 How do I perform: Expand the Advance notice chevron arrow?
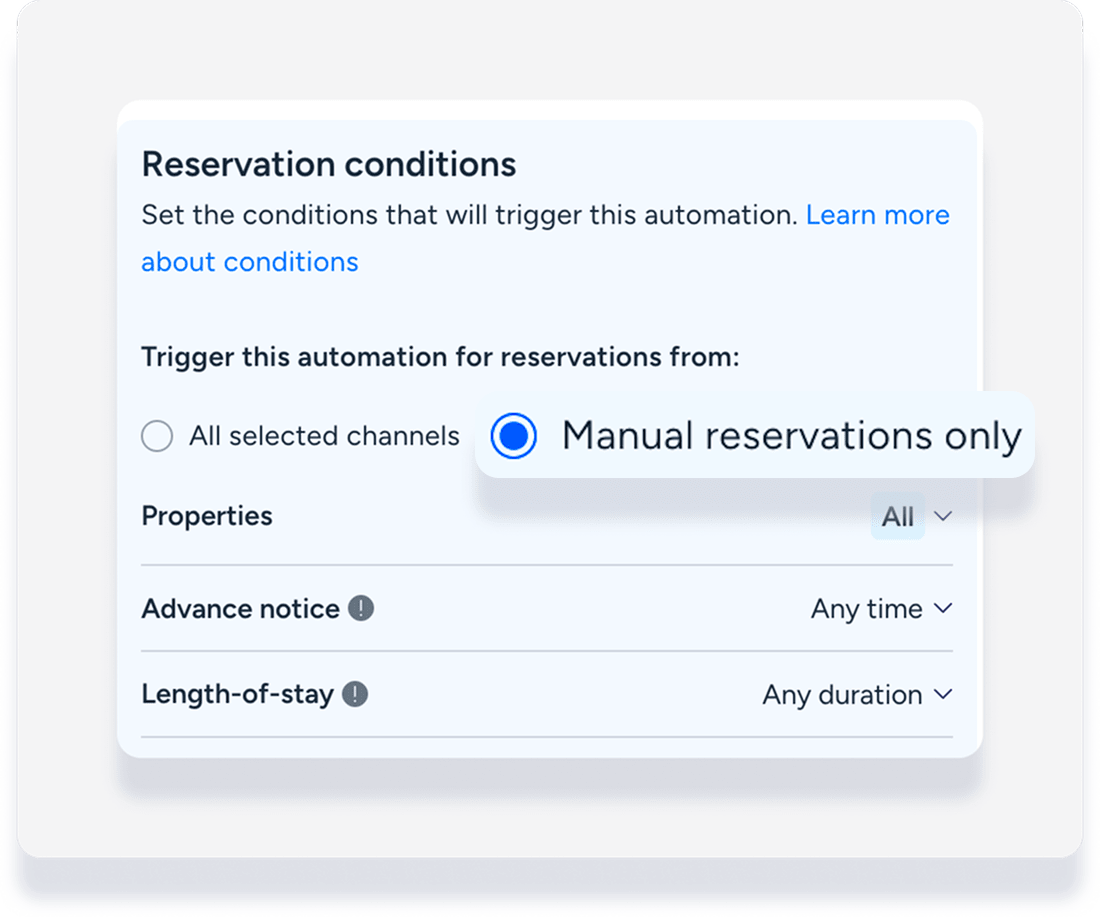[942, 608]
